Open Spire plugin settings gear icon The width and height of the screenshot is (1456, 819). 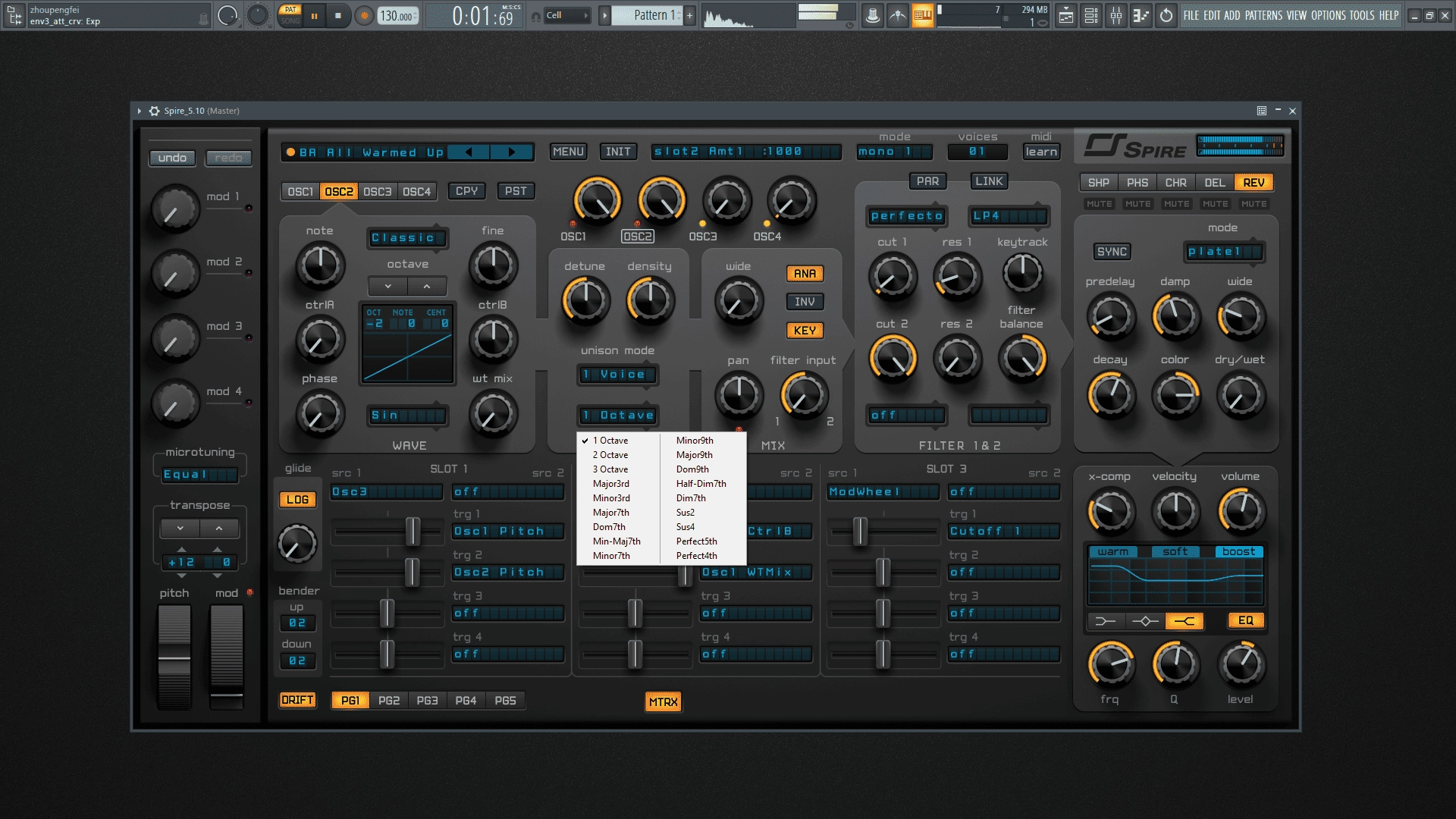point(155,111)
